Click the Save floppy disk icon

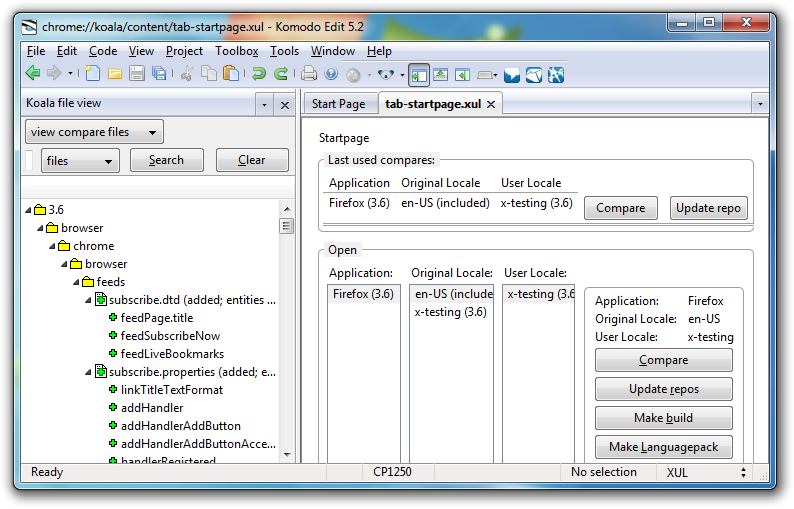pos(137,74)
